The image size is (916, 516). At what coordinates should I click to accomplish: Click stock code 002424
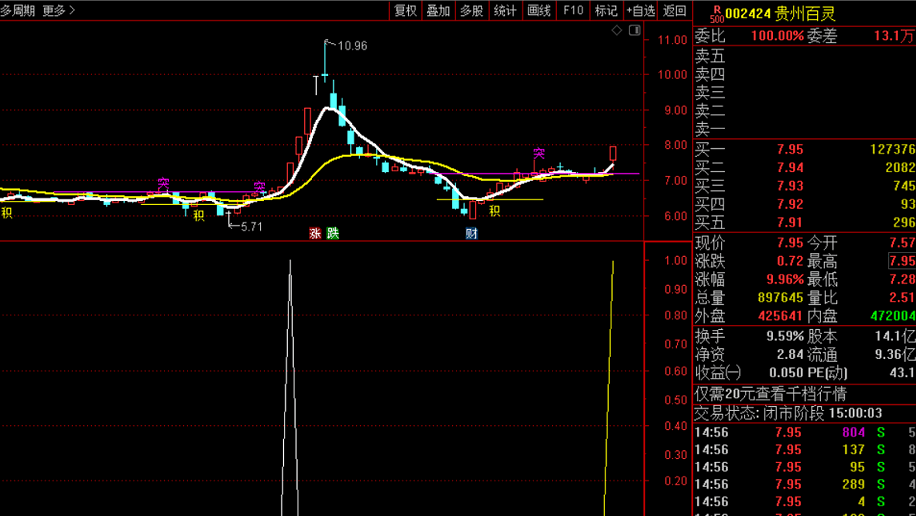tap(748, 14)
